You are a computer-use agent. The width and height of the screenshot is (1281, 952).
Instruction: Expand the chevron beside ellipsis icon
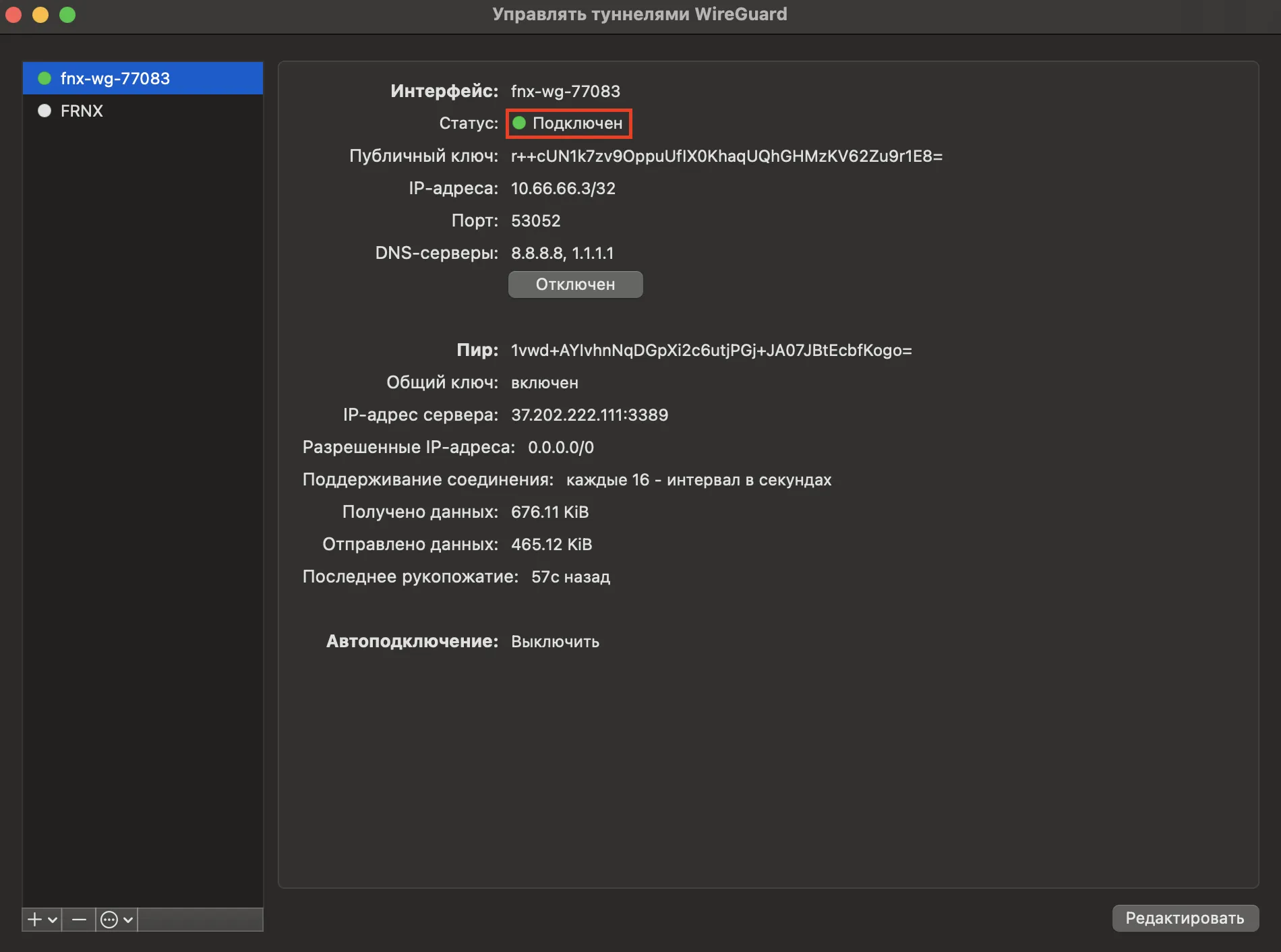(127, 920)
